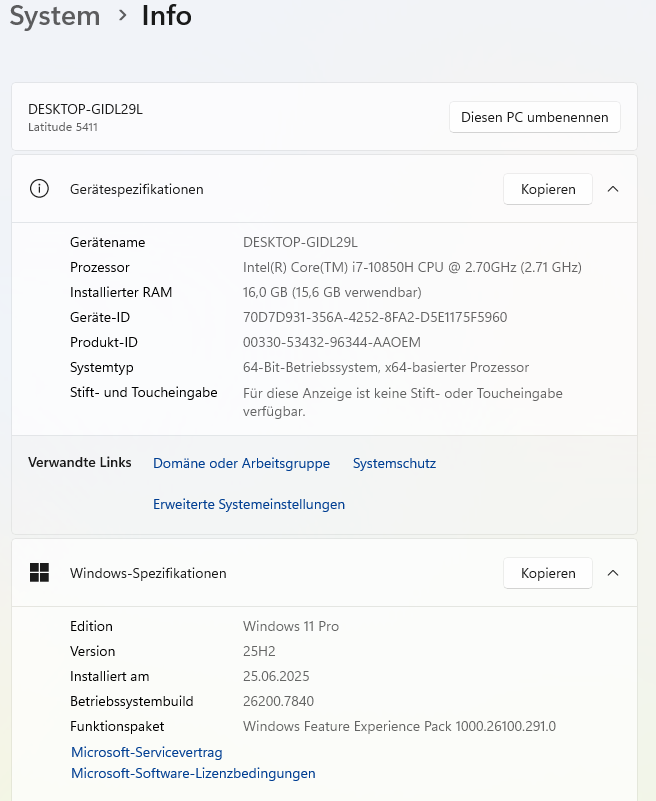Screen dimensions: 656x801
Task: Click the Betriebssystembuild label
Action: [x=131, y=701]
